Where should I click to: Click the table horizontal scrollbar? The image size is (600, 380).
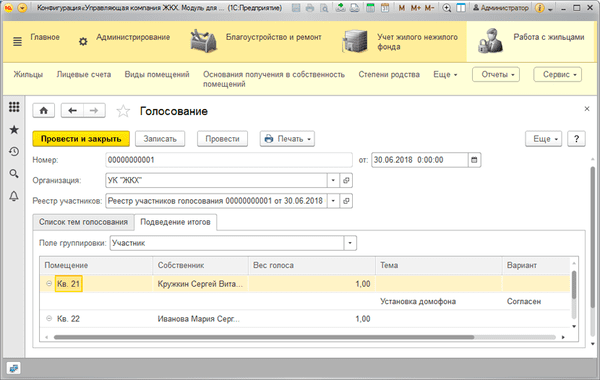point(264,337)
